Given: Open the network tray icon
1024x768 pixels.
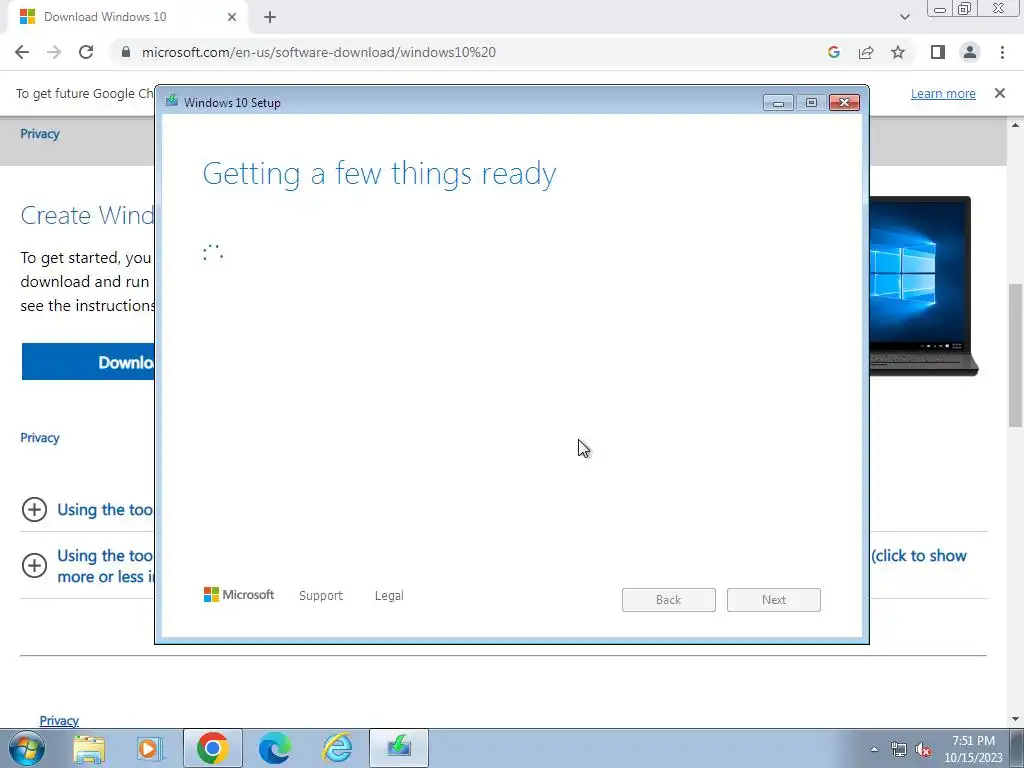Looking at the screenshot, I should tap(899, 750).
